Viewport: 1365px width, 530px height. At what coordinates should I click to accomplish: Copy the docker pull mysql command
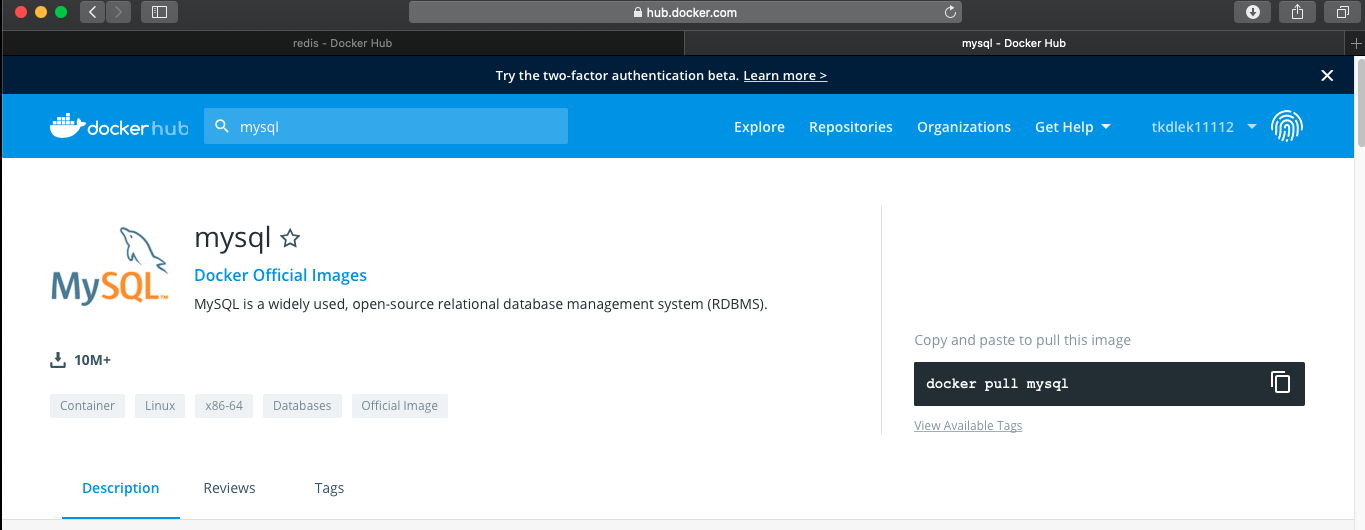1280,382
